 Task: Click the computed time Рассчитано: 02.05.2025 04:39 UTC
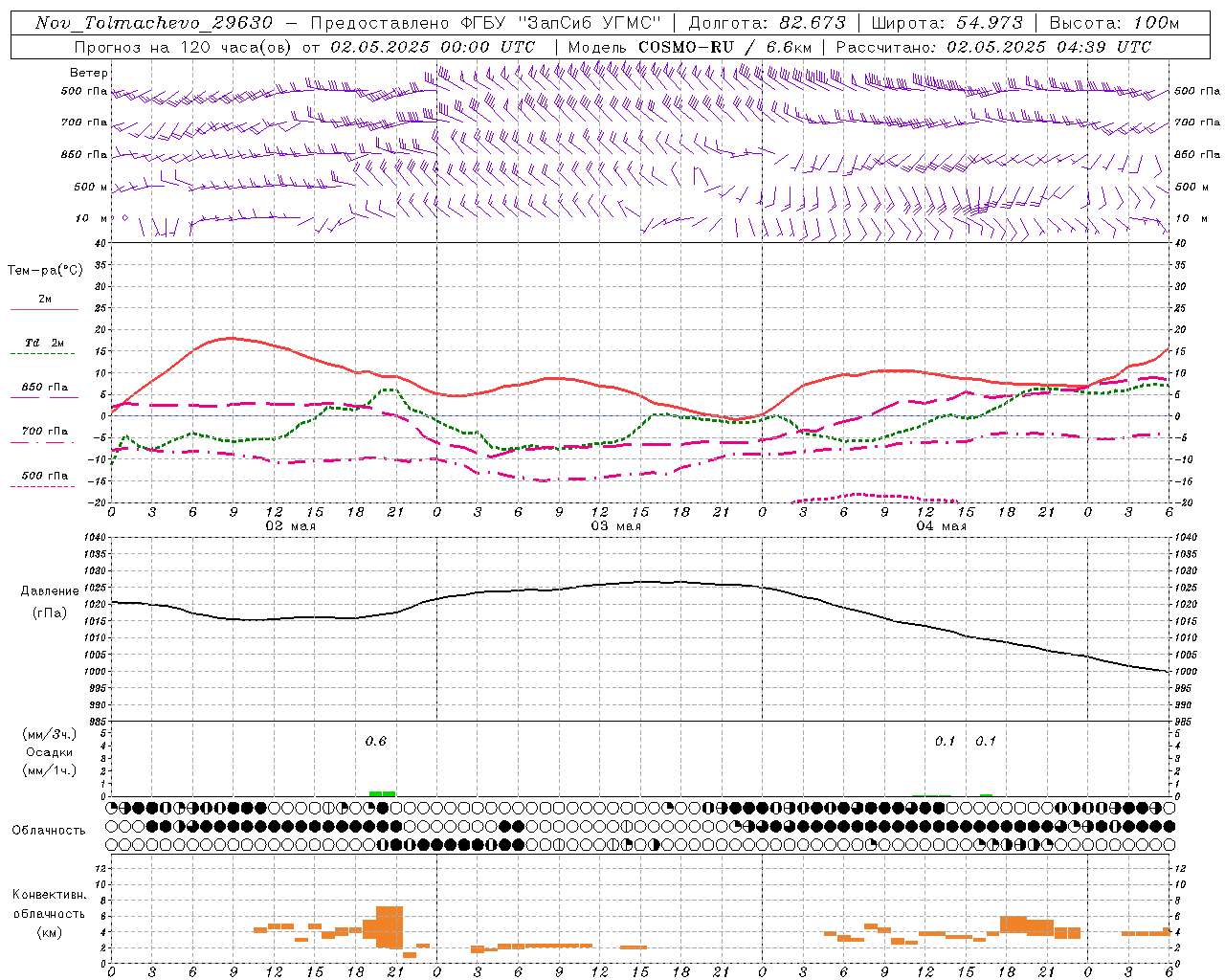[993, 47]
